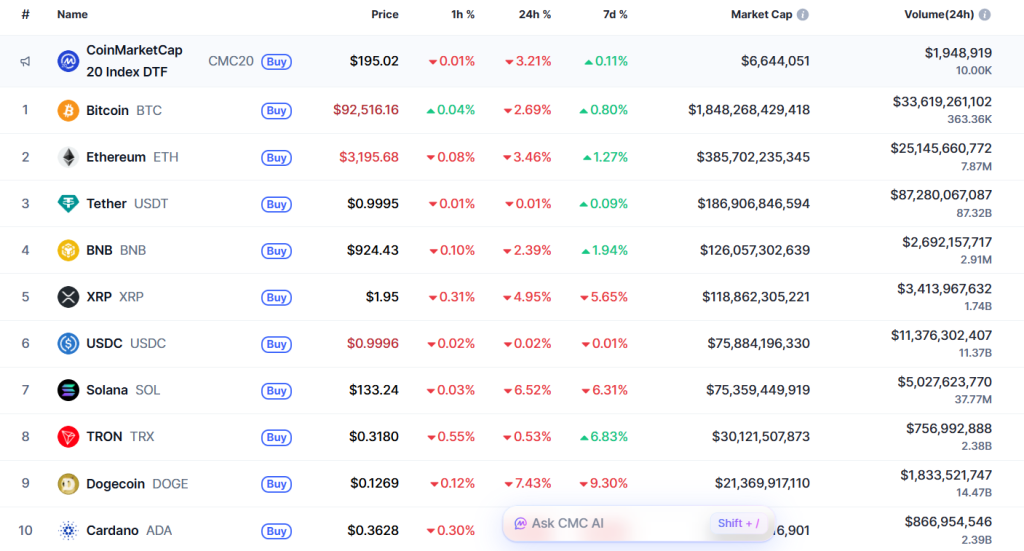Click the TRON logo icon
This screenshot has width=1024, height=551.
[68, 437]
